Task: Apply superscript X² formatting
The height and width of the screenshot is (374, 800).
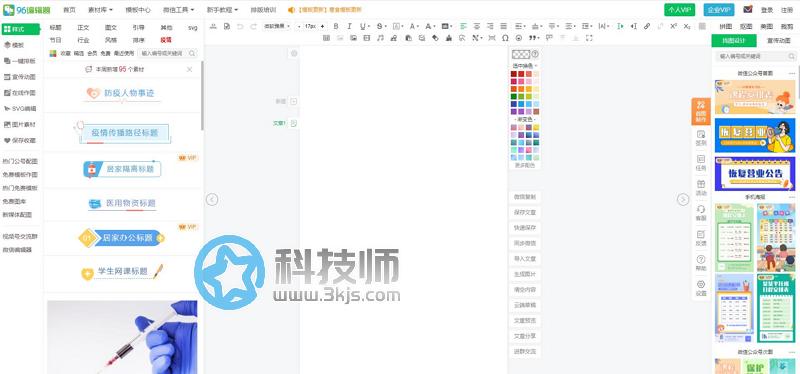Action: 674,26
